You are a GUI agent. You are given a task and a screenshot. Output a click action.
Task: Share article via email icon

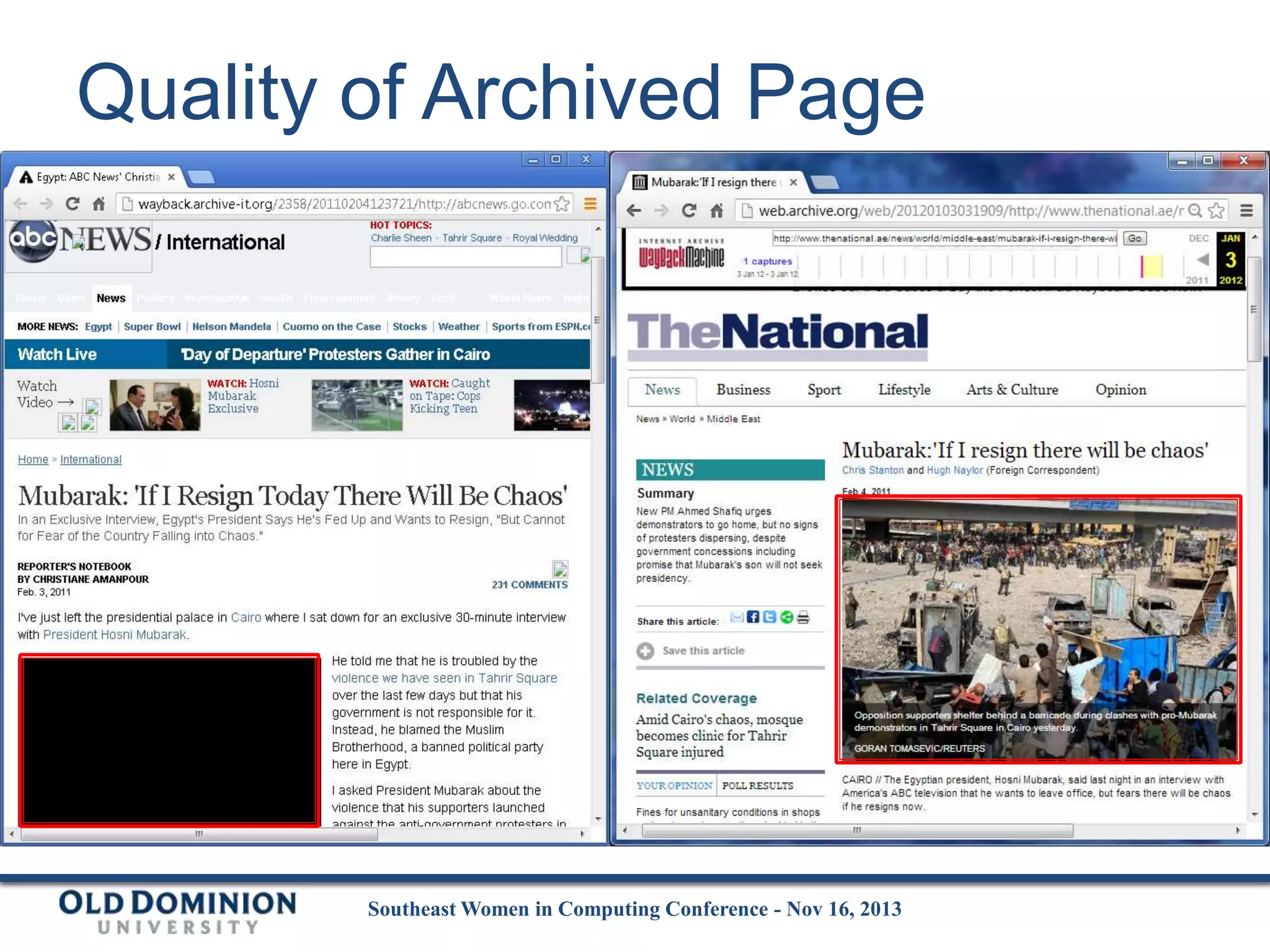click(x=737, y=617)
